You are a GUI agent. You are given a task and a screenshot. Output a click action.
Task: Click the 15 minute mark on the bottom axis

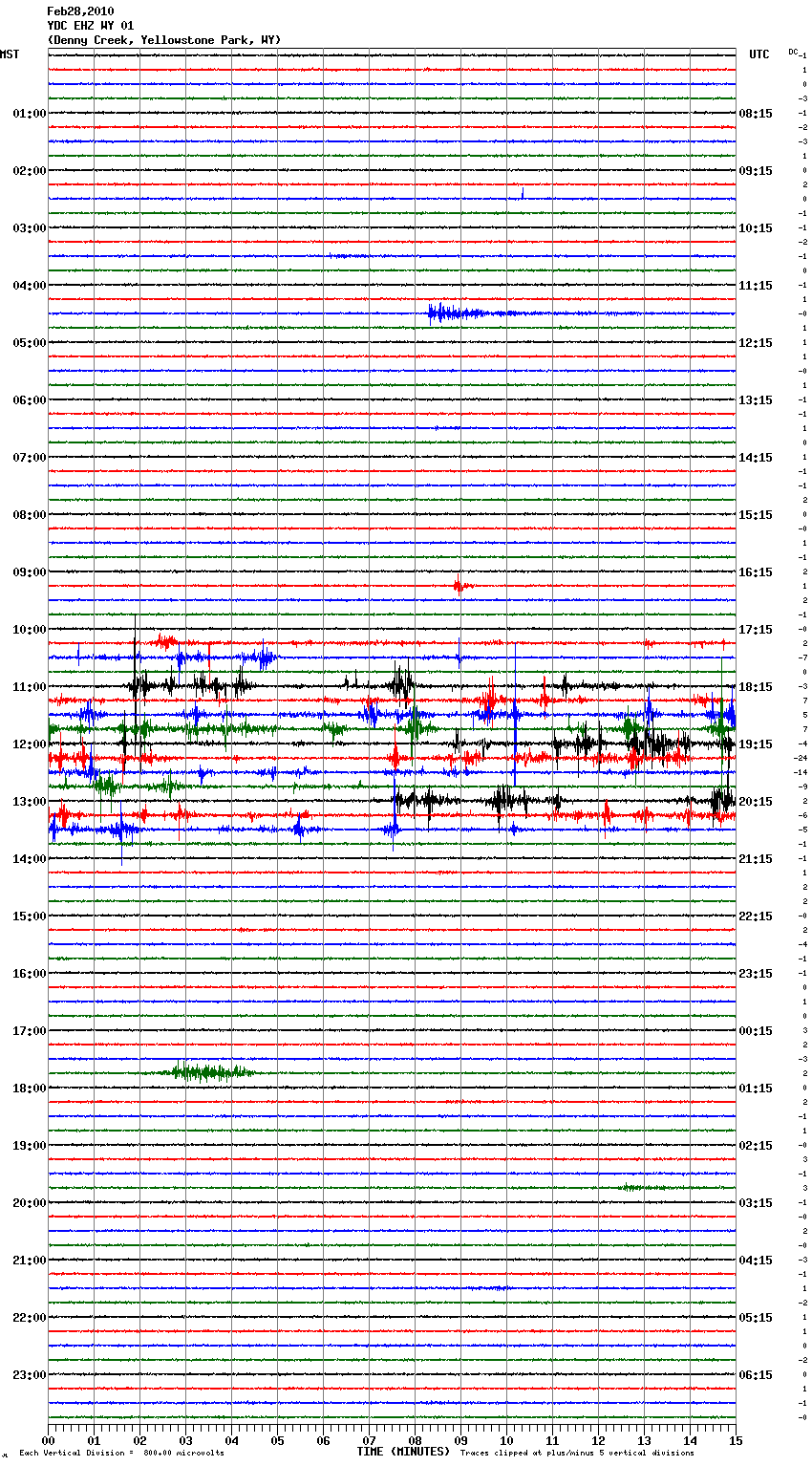click(x=735, y=1440)
